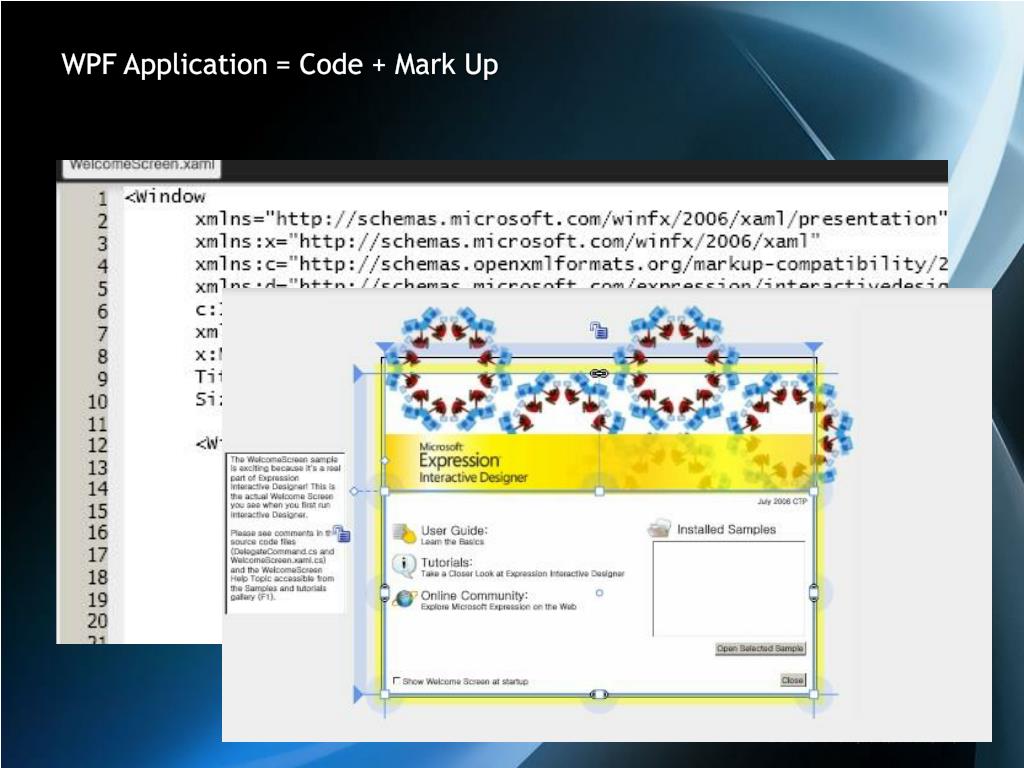Click the Close button in Welcome Screen
The width and height of the screenshot is (1024, 768).
[x=792, y=680]
